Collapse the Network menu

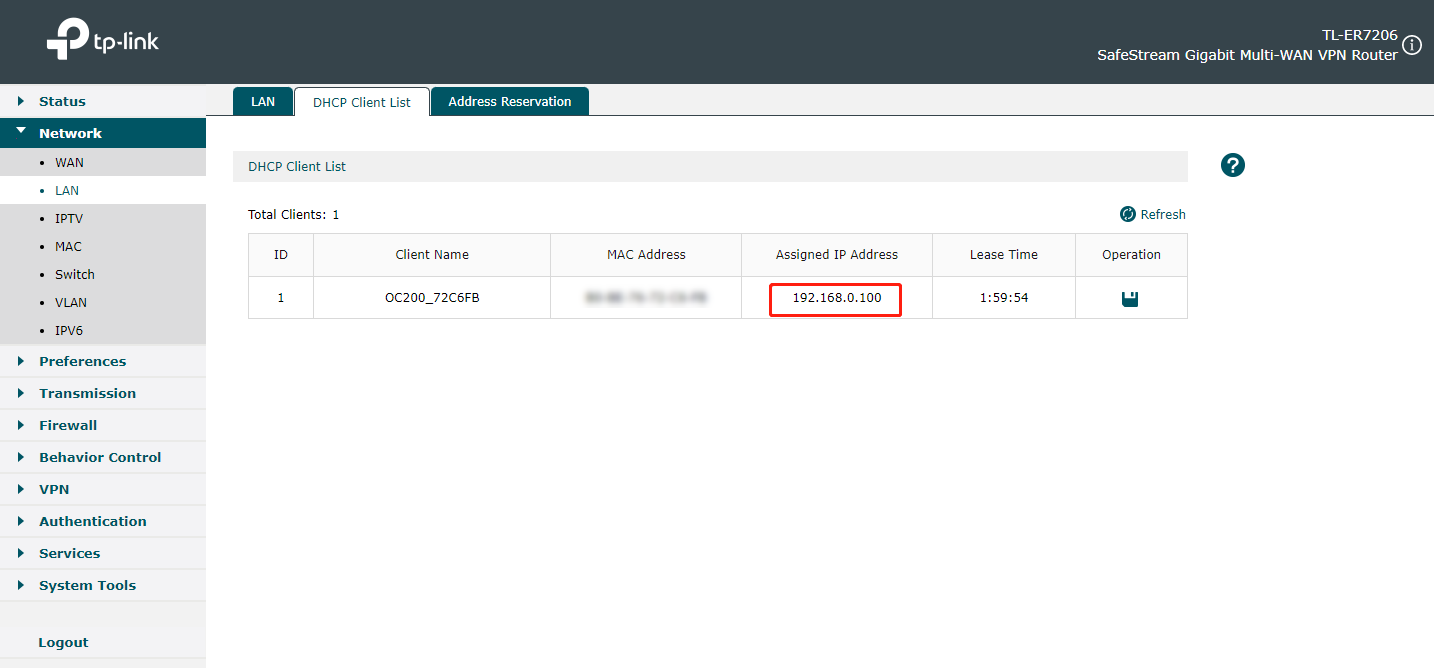coord(70,132)
